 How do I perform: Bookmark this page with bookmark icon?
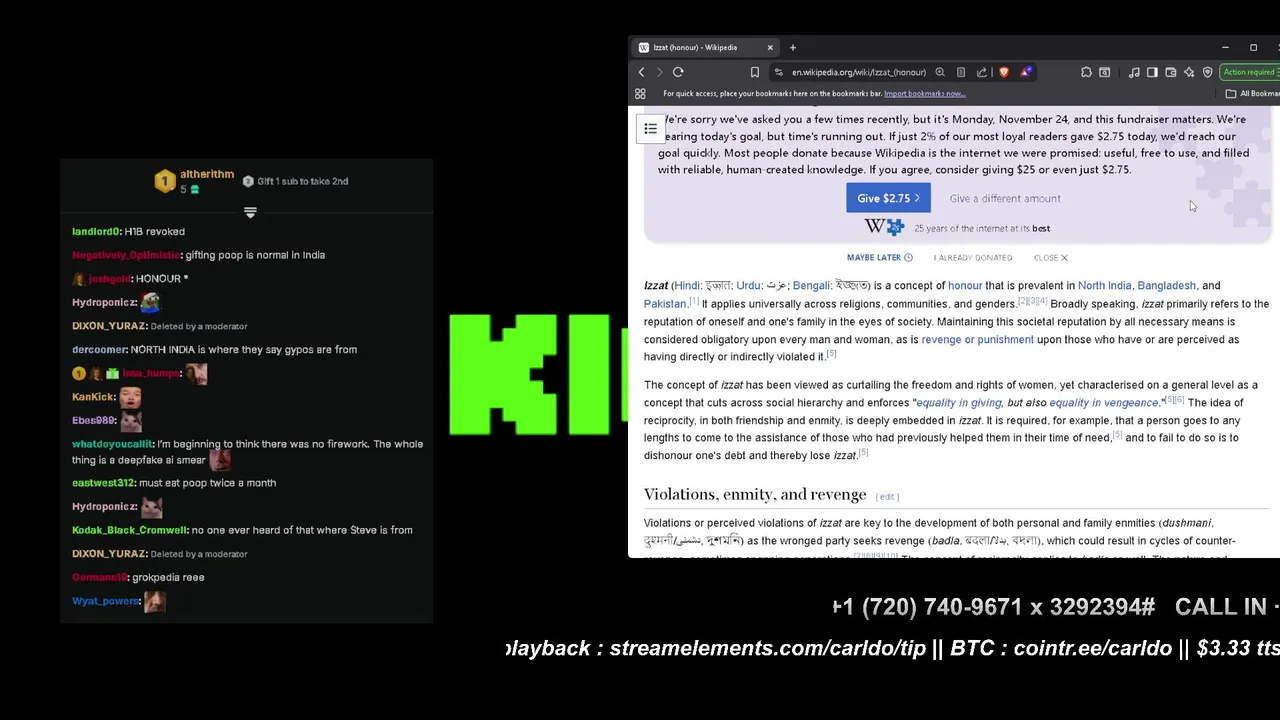pyautogui.click(x=755, y=72)
